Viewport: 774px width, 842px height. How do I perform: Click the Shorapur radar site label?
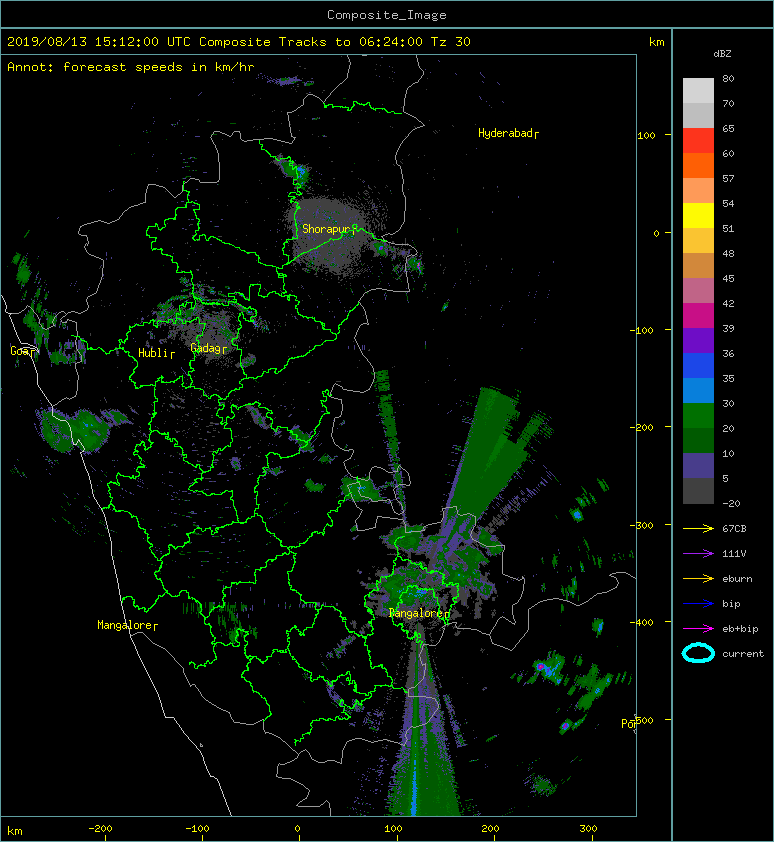326,229
